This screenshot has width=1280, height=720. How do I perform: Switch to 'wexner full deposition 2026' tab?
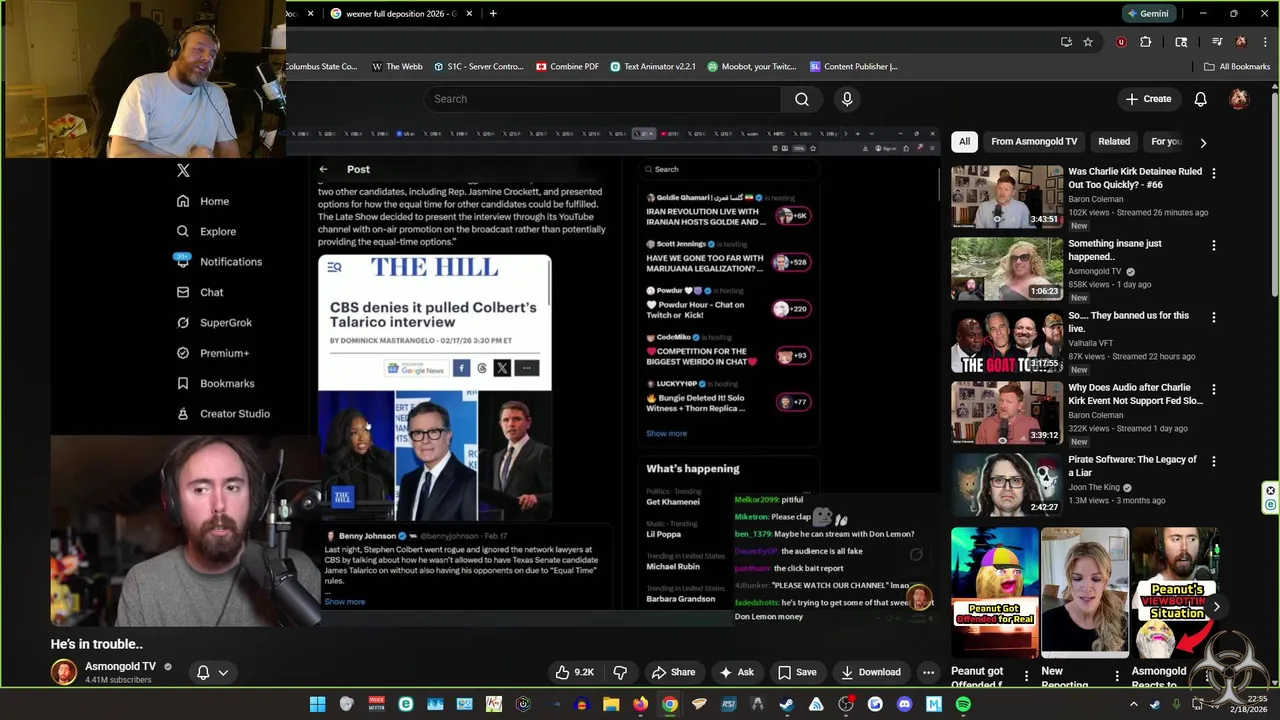point(401,13)
